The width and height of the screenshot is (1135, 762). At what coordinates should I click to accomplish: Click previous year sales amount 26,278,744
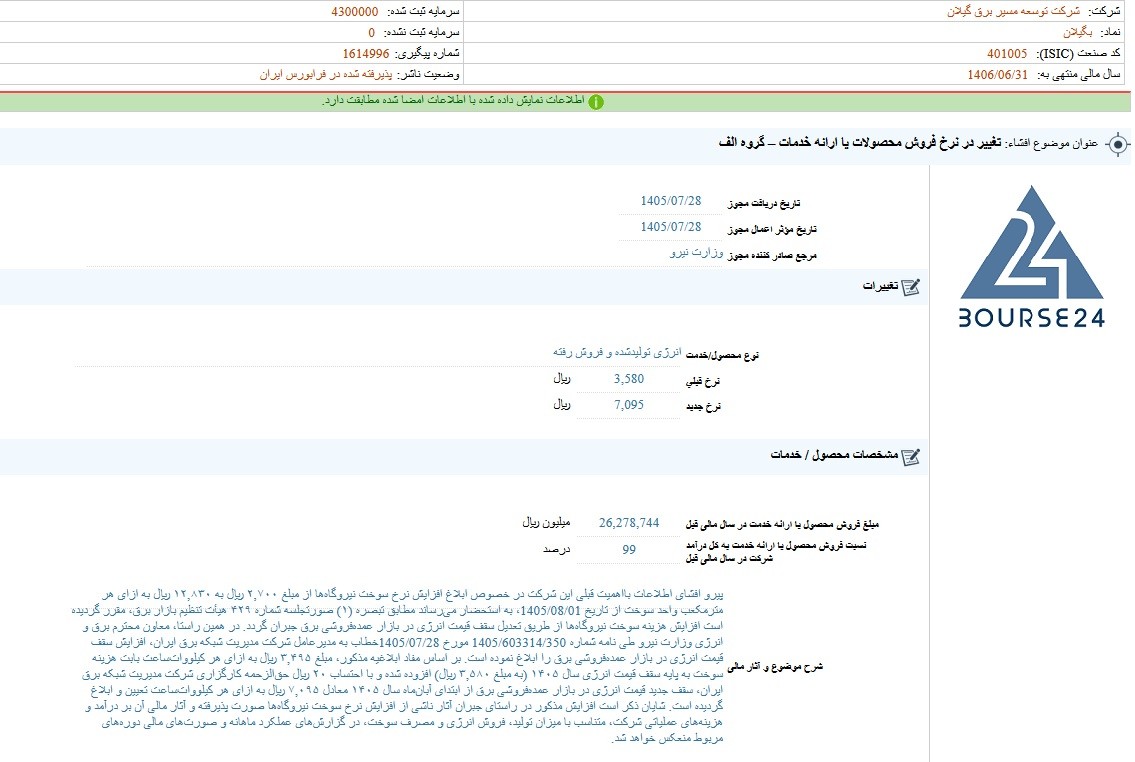point(629,522)
